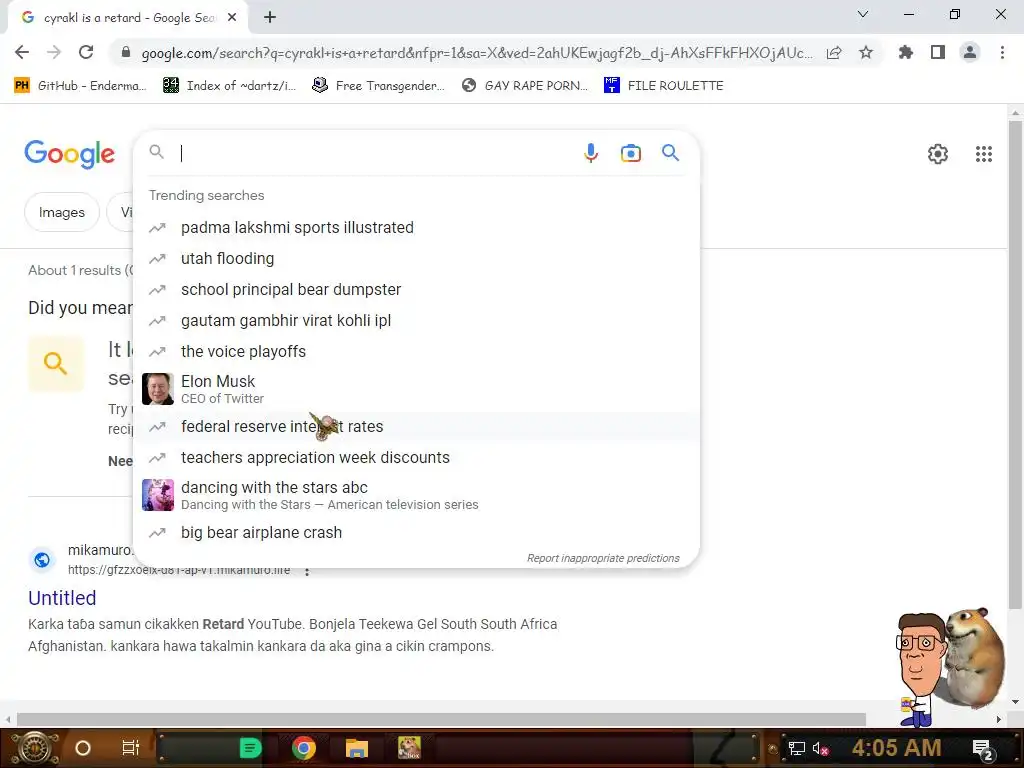Select suggestion teachers appreciation week discounts
The height and width of the screenshot is (768, 1024).
(417, 457)
